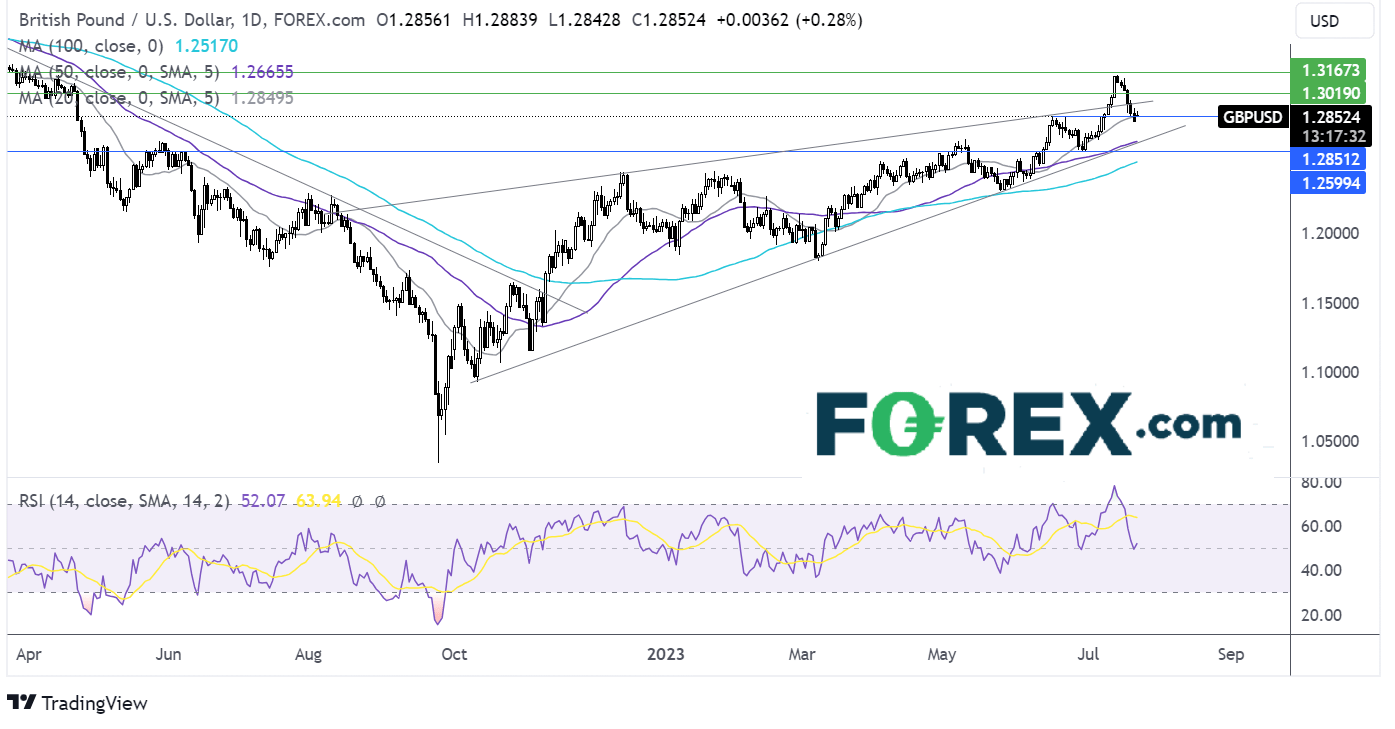Click the Apr label on time axis
Viewport: 1395px width, 729px height.
tap(30, 654)
